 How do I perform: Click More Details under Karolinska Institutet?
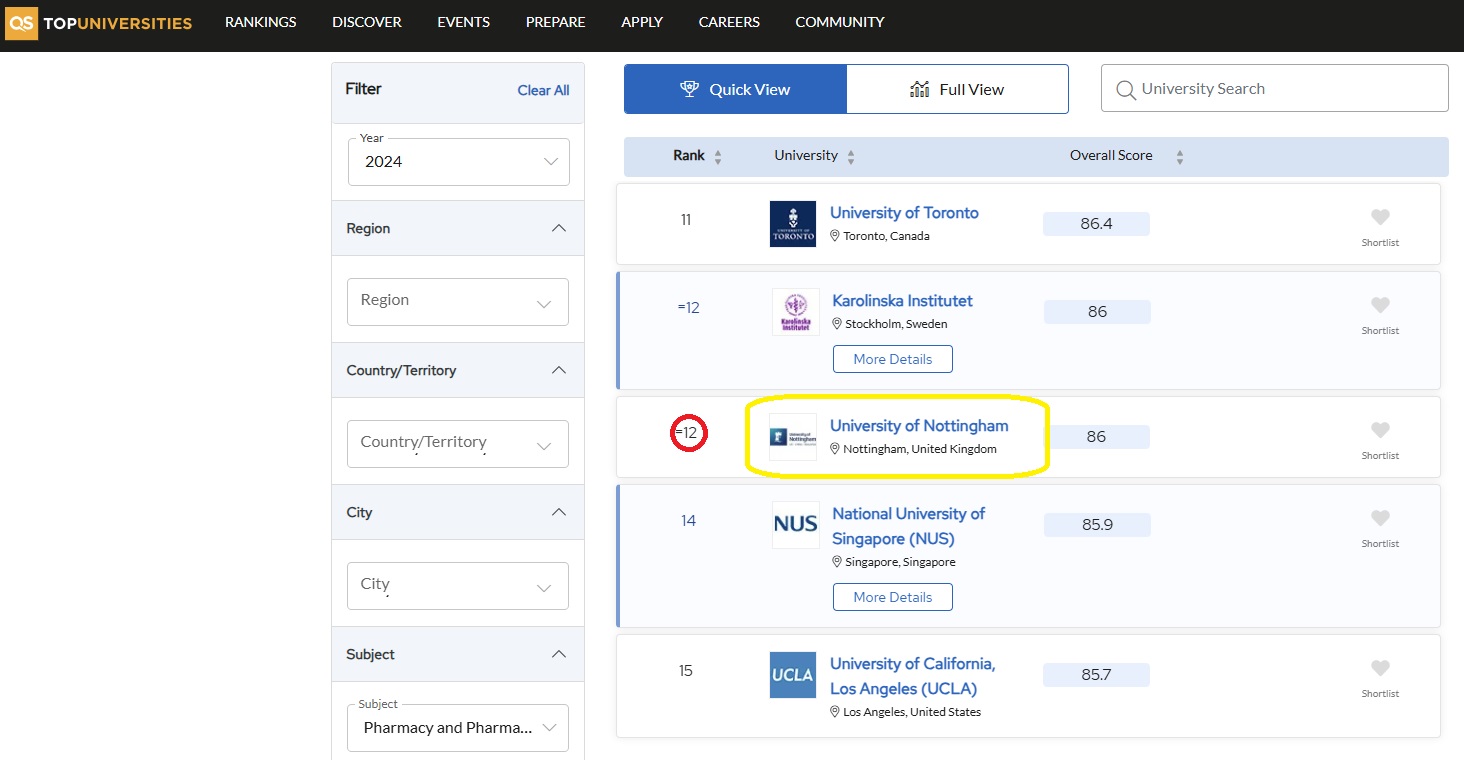(x=893, y=359)
